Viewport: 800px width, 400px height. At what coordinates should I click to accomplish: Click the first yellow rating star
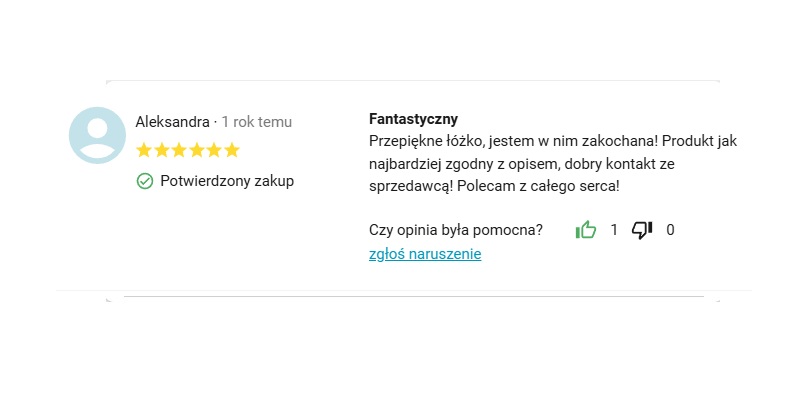coord(144,151)
